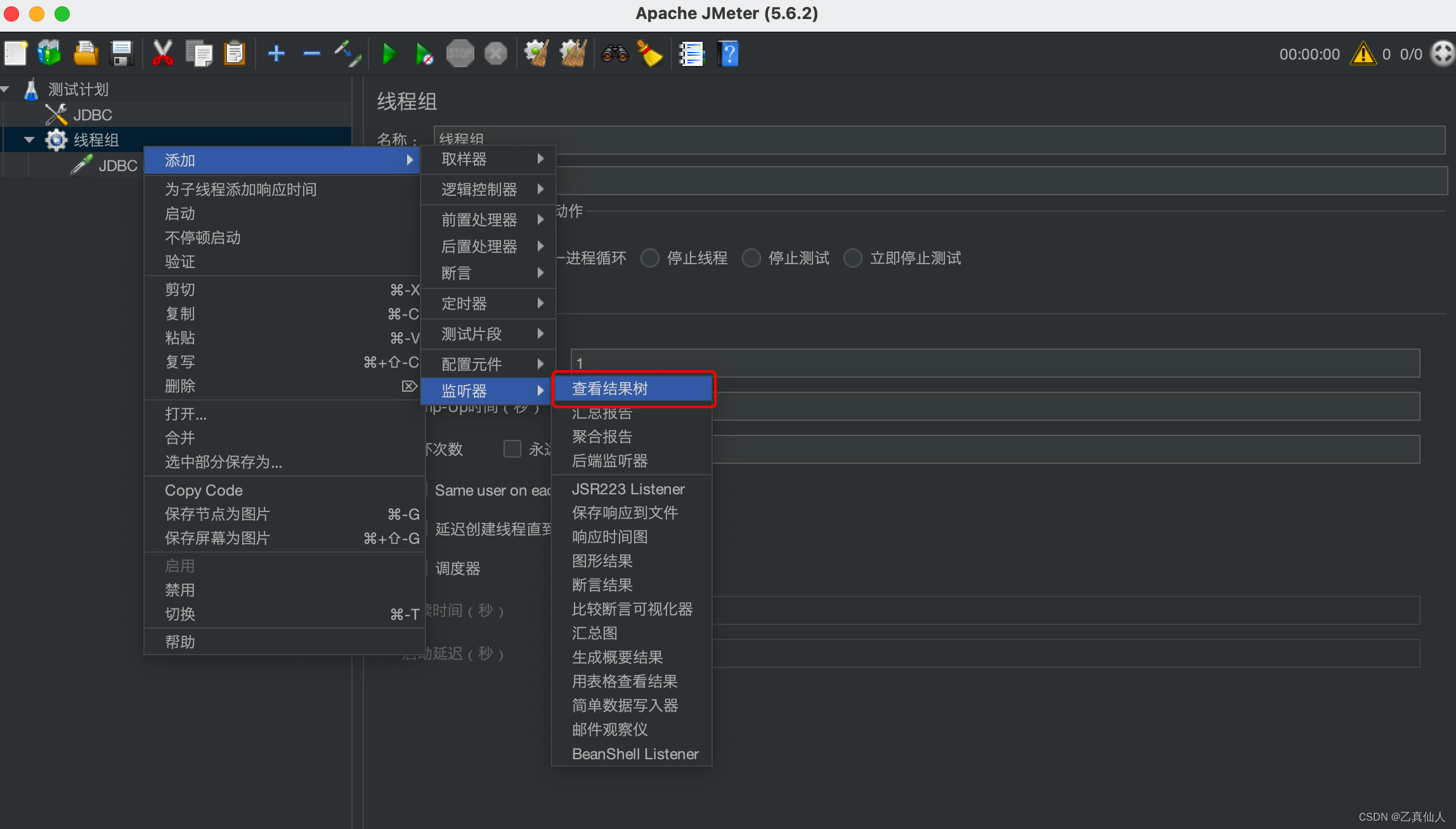Image resolution: width=1456 pixels, height=829 pixels.
Task: Expand the 配置元件 submenu
Action: [488, 364]
